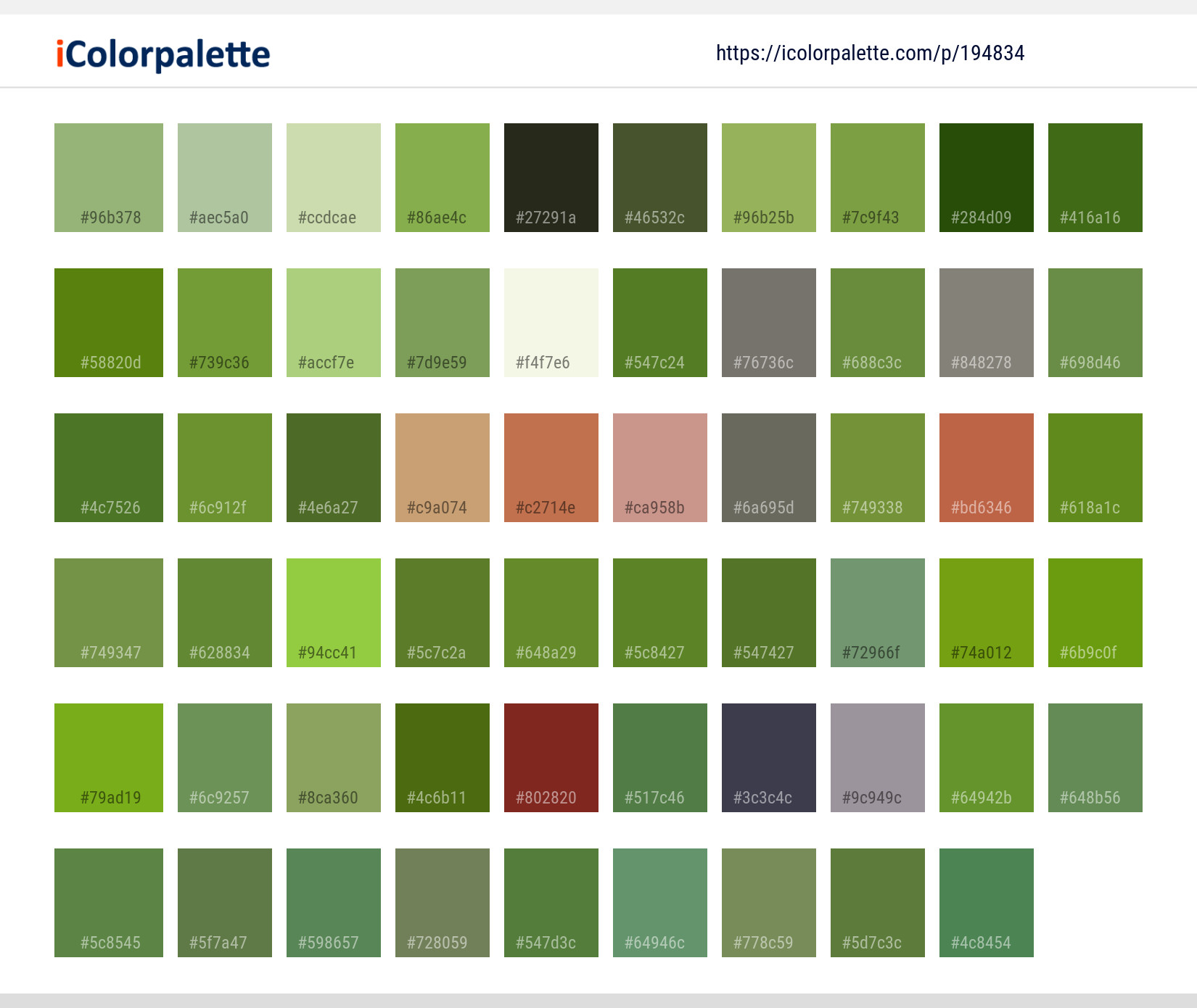Image resolution: width=1197 pixels, height=1008 pixels.
Task: Select the #5c7c2a swatch
Action: point(443,613)
